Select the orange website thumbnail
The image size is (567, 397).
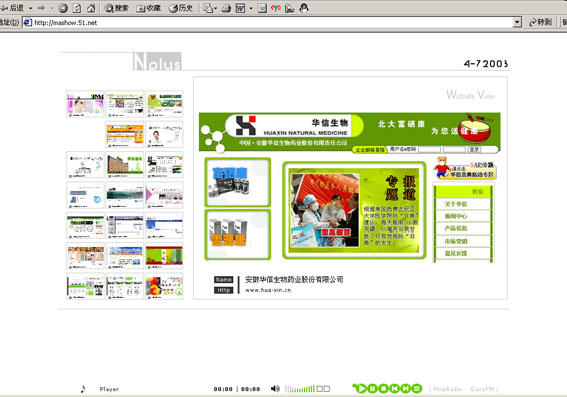pyautogui.click(x=125, y=134)
